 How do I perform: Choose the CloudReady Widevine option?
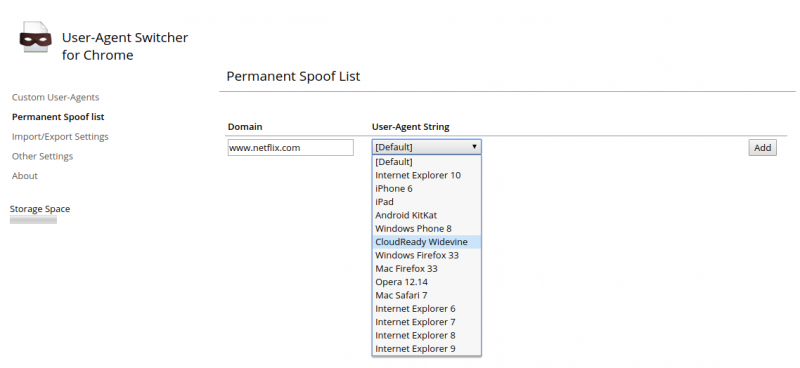pyautogui.click(x=427, y=242)
